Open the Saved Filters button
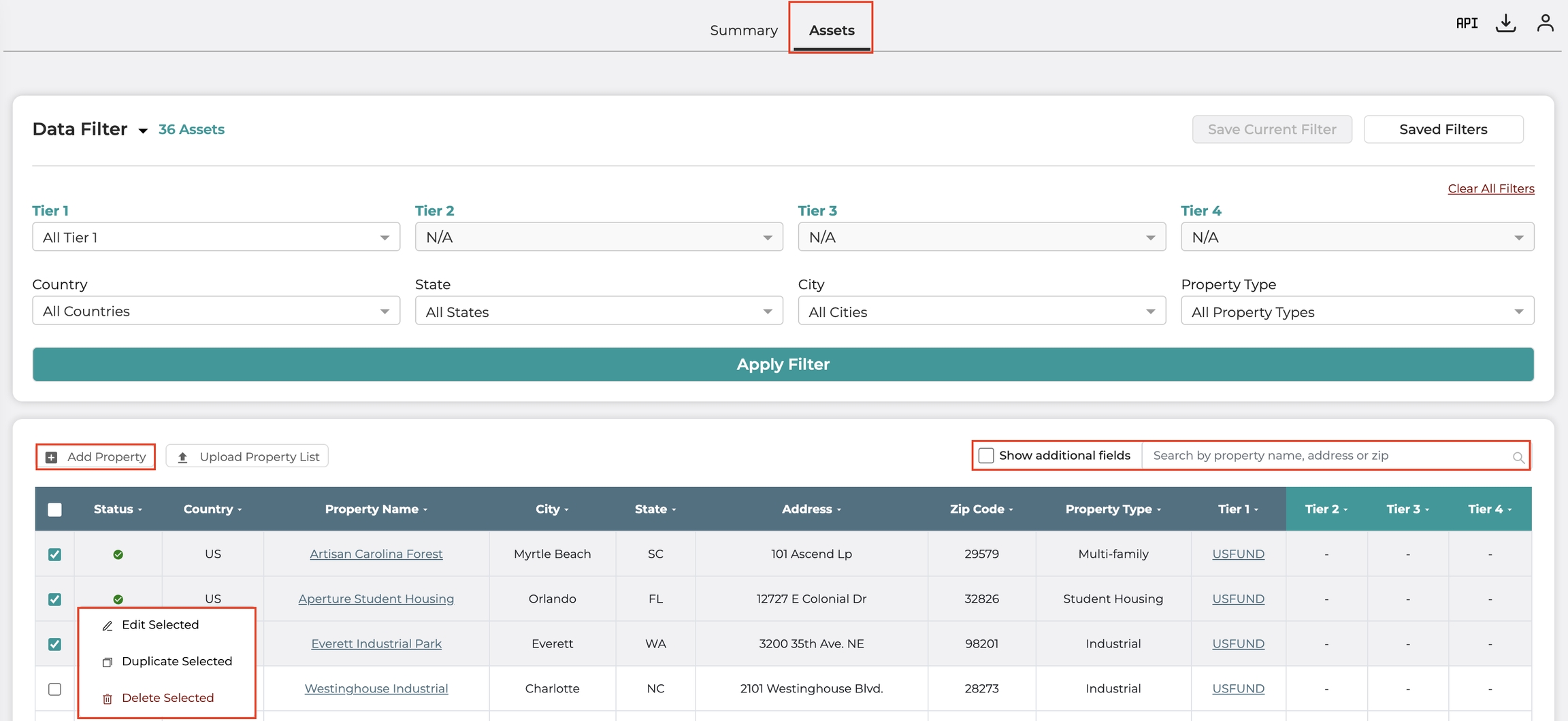 pos(1443,129)
